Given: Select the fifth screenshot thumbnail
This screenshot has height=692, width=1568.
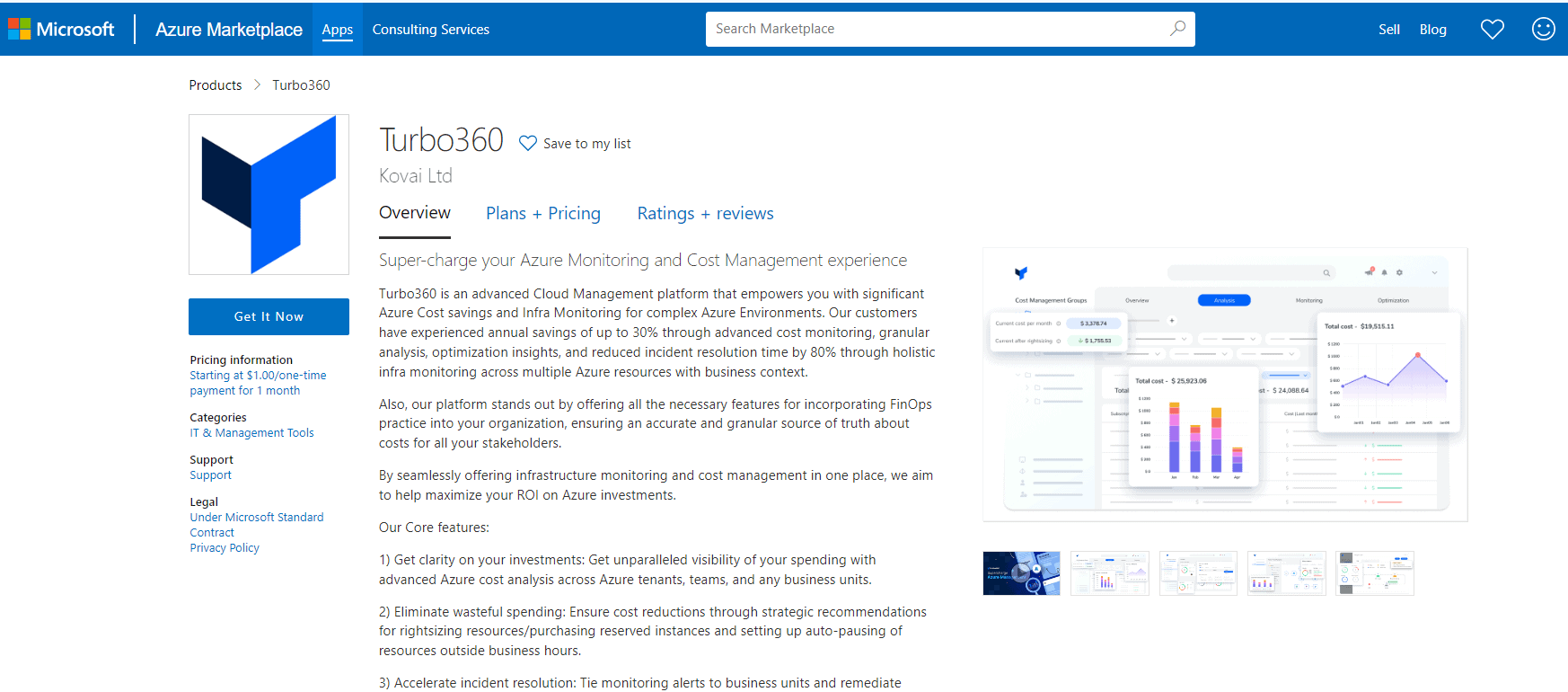Looking at the screenshot, I should (x=1374, y=573).
